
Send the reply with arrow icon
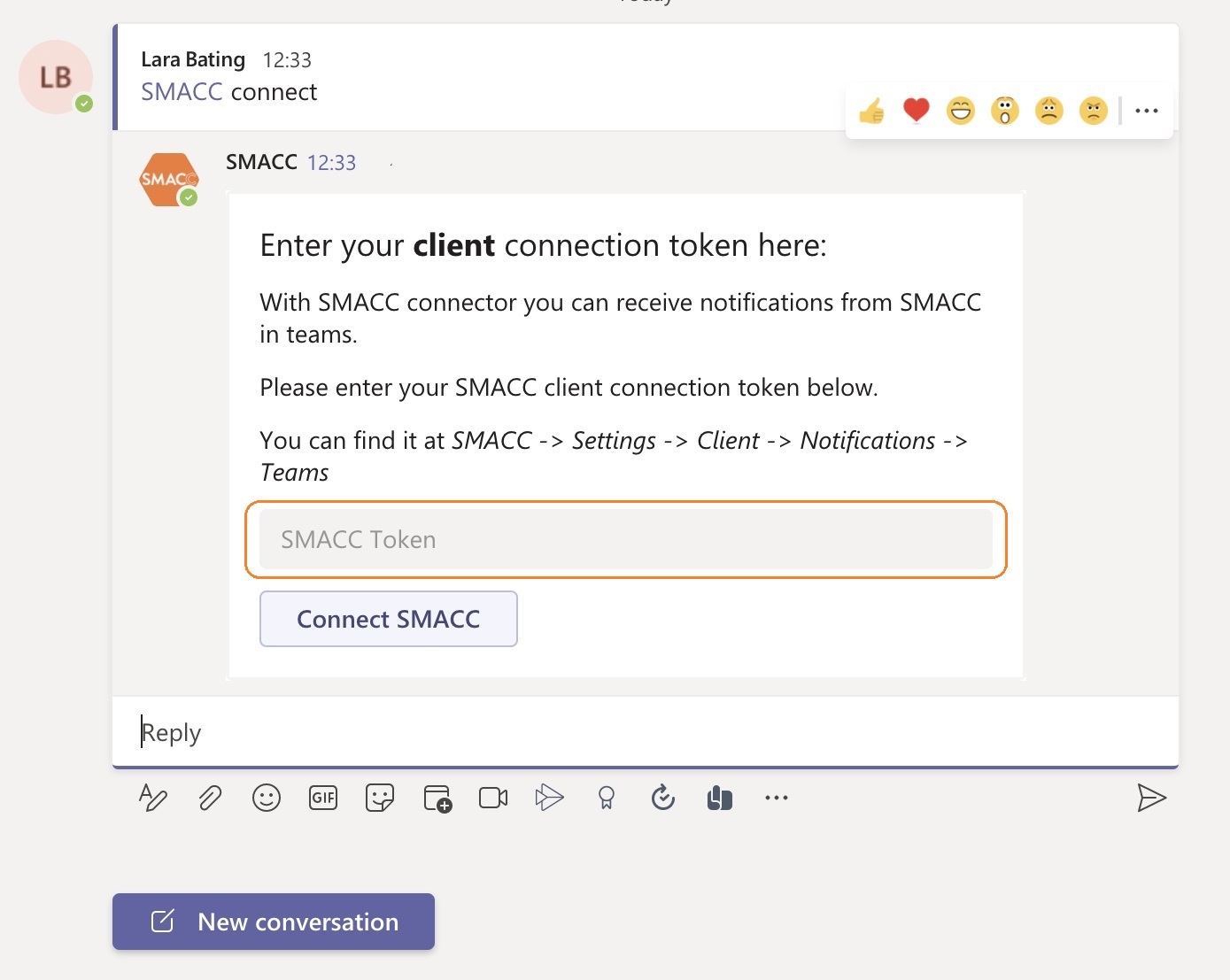click(1152, 798)
